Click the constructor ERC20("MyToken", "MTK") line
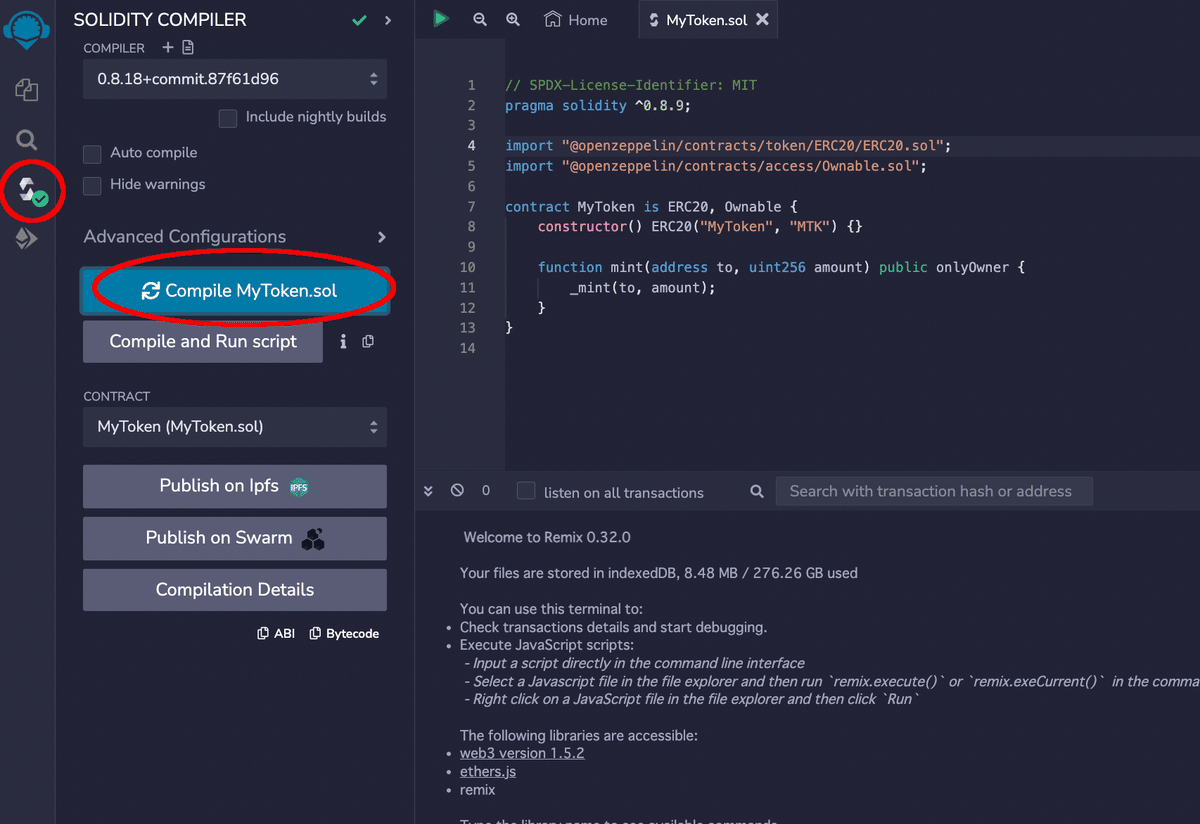Viewport: 1200px width, 824px height. click(700, 227)
